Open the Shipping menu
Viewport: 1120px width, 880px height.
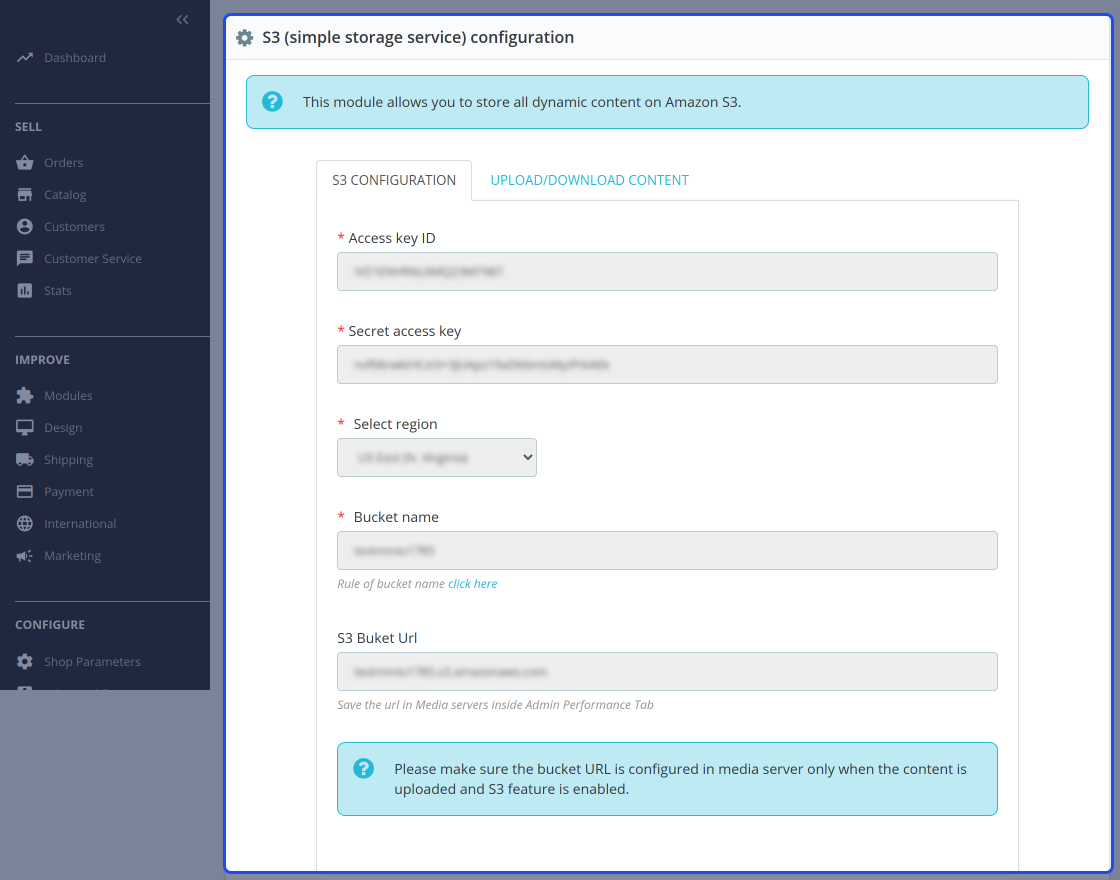pos(69,460)
